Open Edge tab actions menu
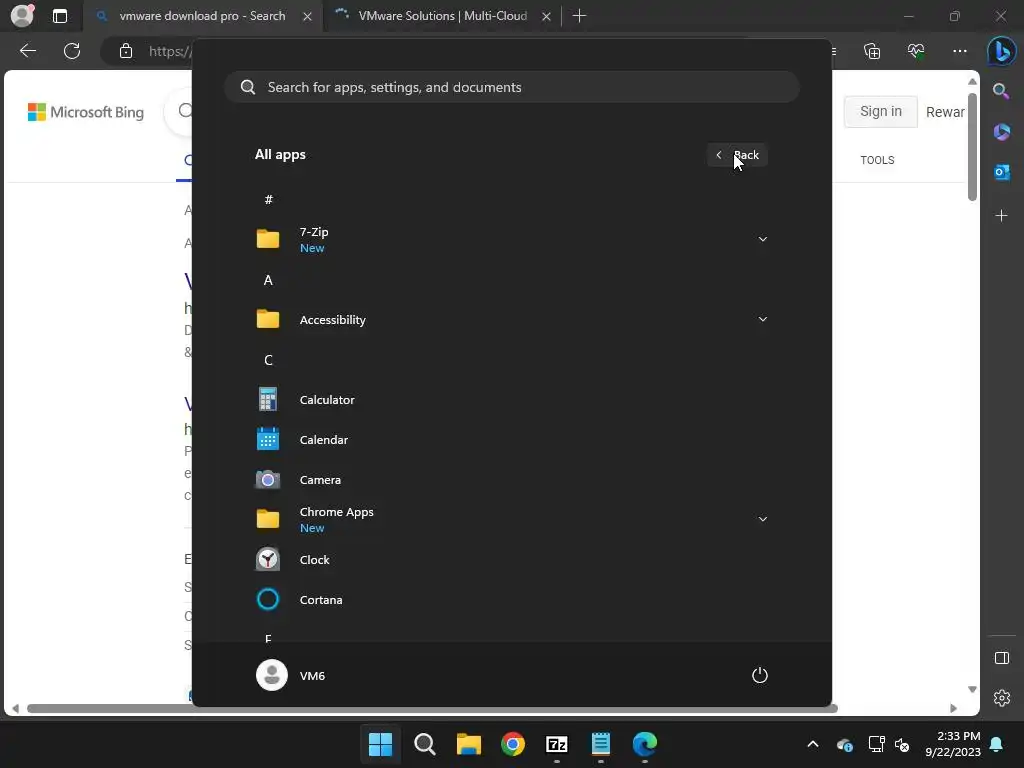Screen dimensions: 1024x768 [x=59, y=16]
